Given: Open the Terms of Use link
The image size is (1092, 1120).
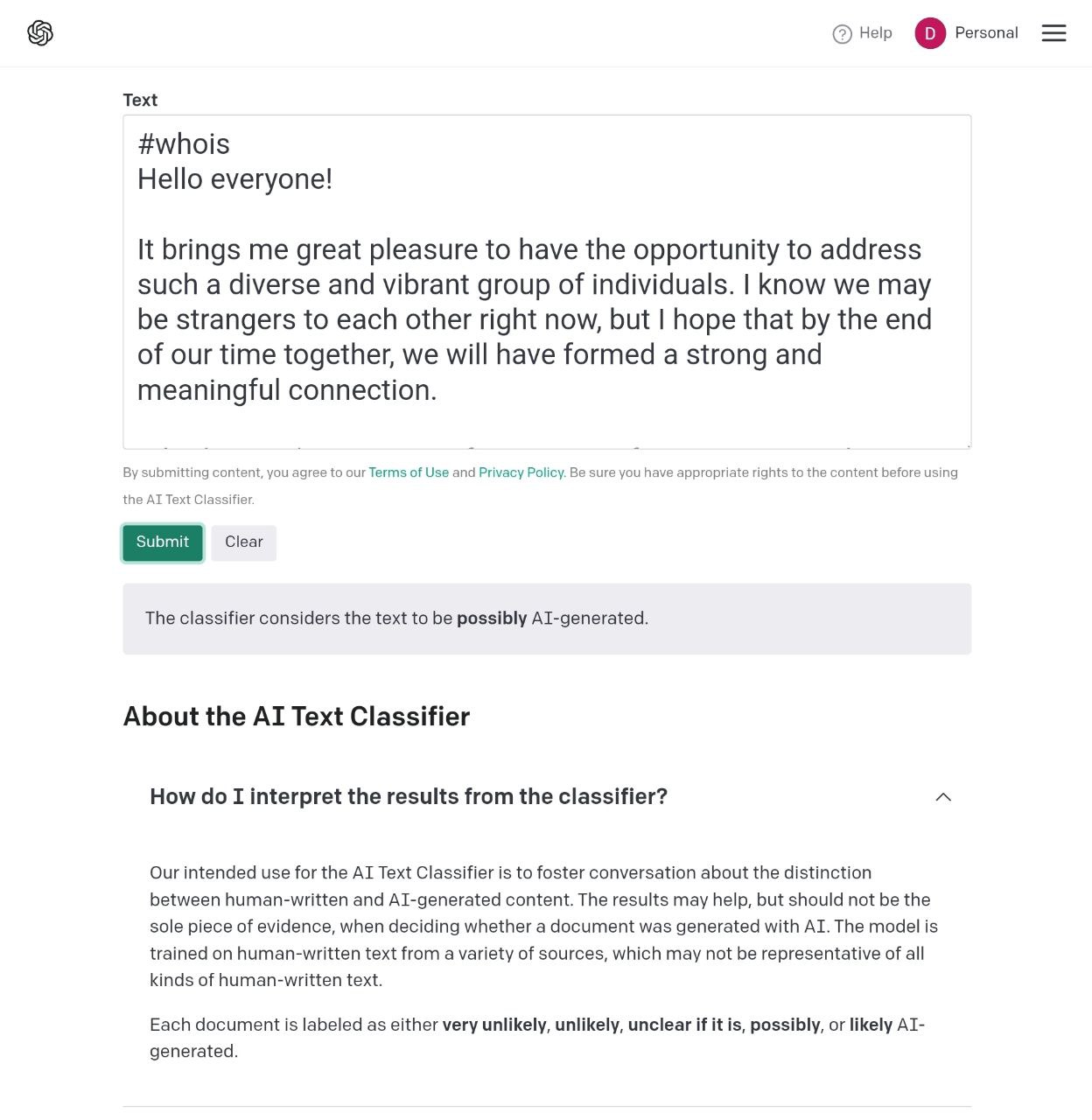Looking at the screenshot, I should click(x=409, y=472).
